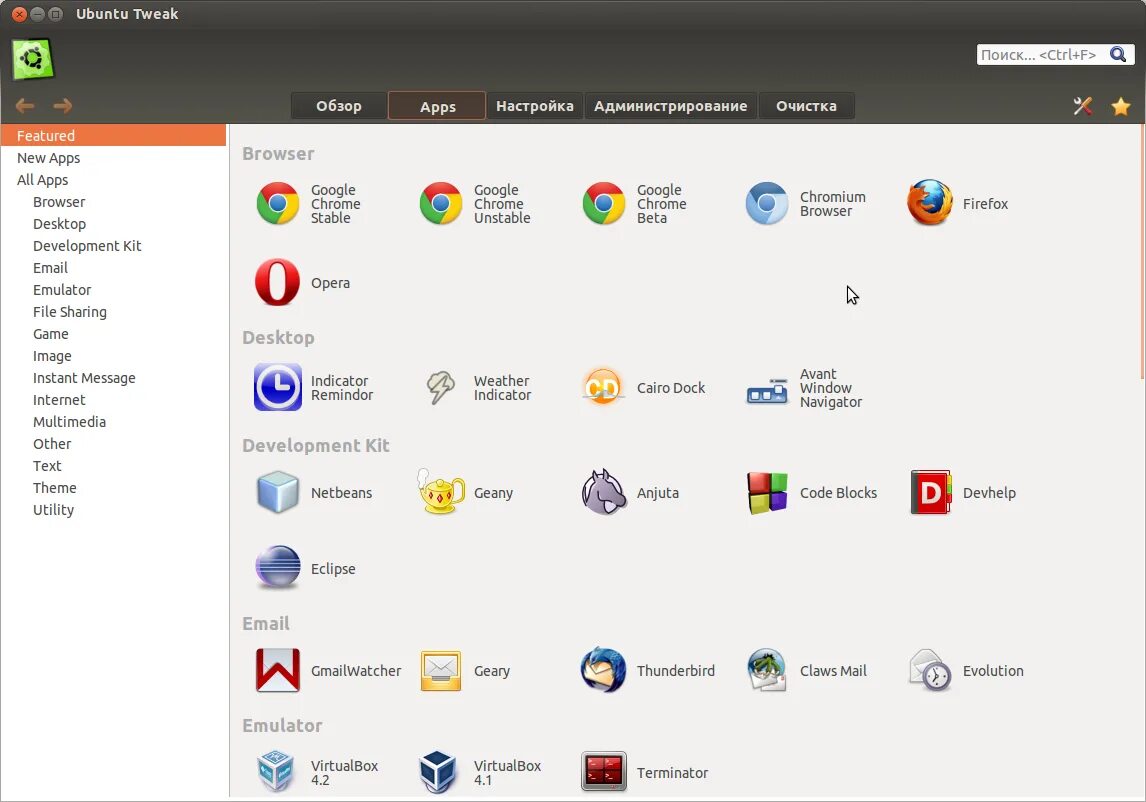Screen dimensions: 1146x802
Task: Select Featured in the sidebar
Action: click(x=113, y=135)
